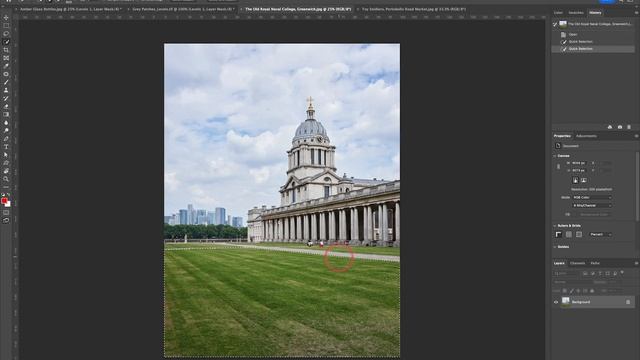Change screen mode from the toolbar bottom

pyautogui.click(x=6, y=220)
